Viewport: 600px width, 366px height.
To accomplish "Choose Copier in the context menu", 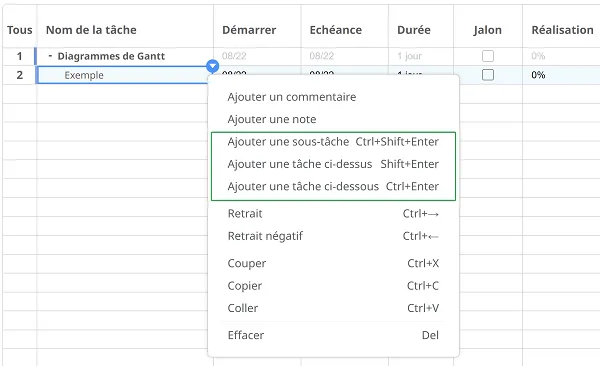I will pos(333,286).
